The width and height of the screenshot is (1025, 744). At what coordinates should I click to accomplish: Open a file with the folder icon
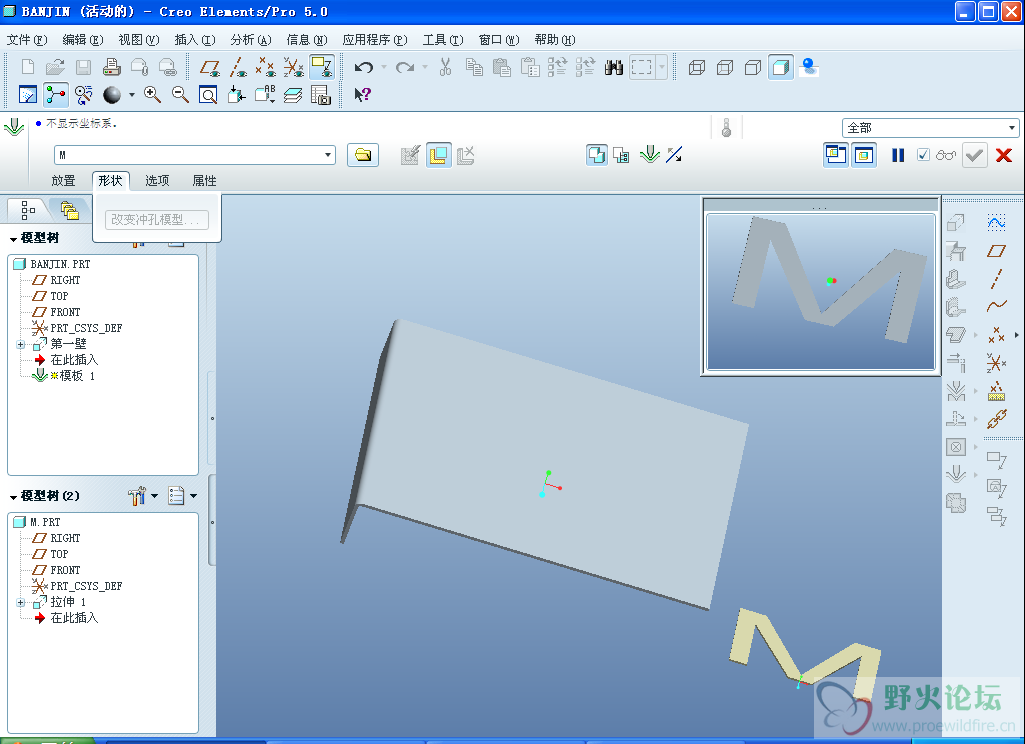(x=56, y=67)
